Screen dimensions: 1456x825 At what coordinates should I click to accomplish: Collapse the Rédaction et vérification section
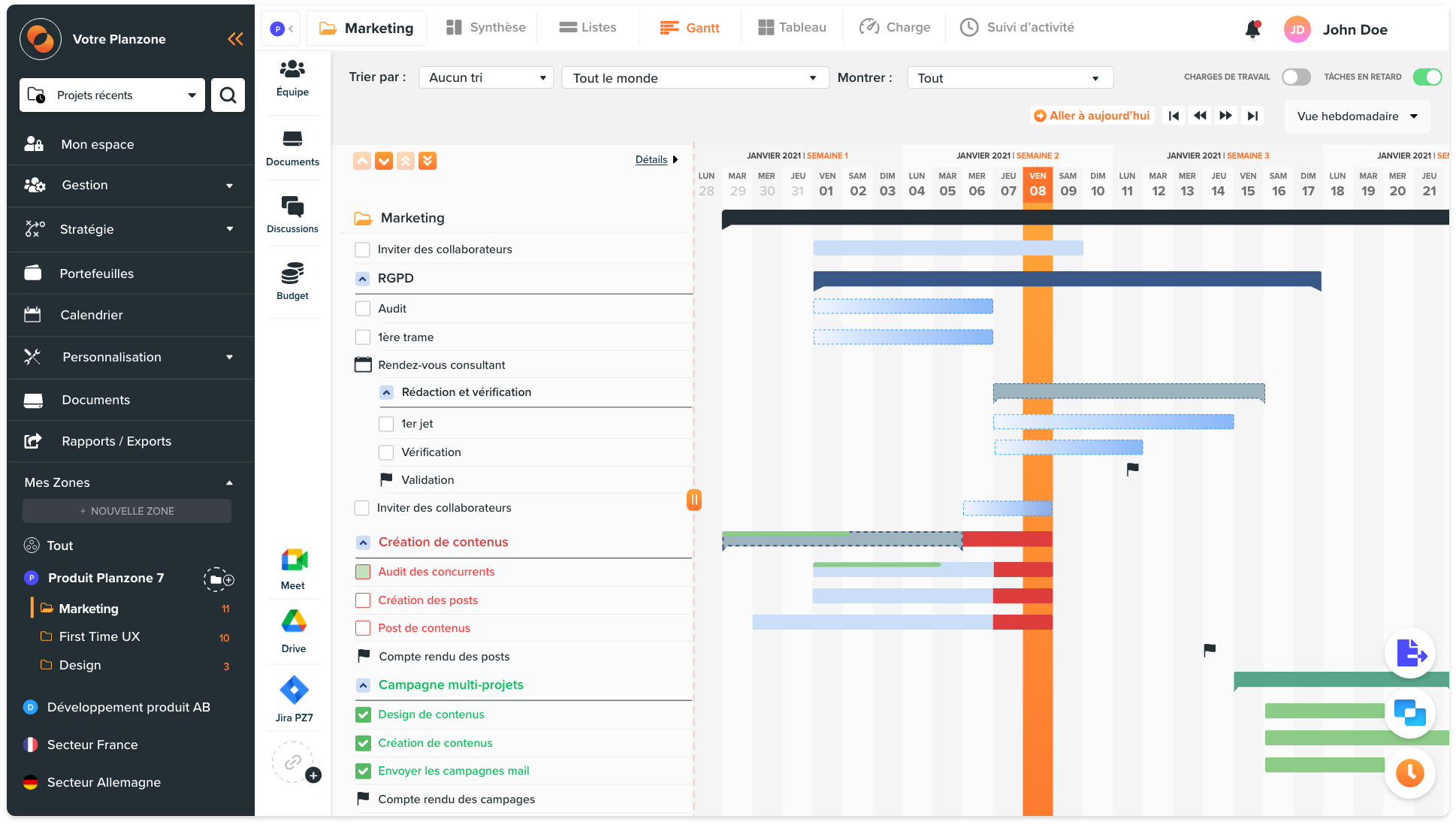click(x=386, y=392)
